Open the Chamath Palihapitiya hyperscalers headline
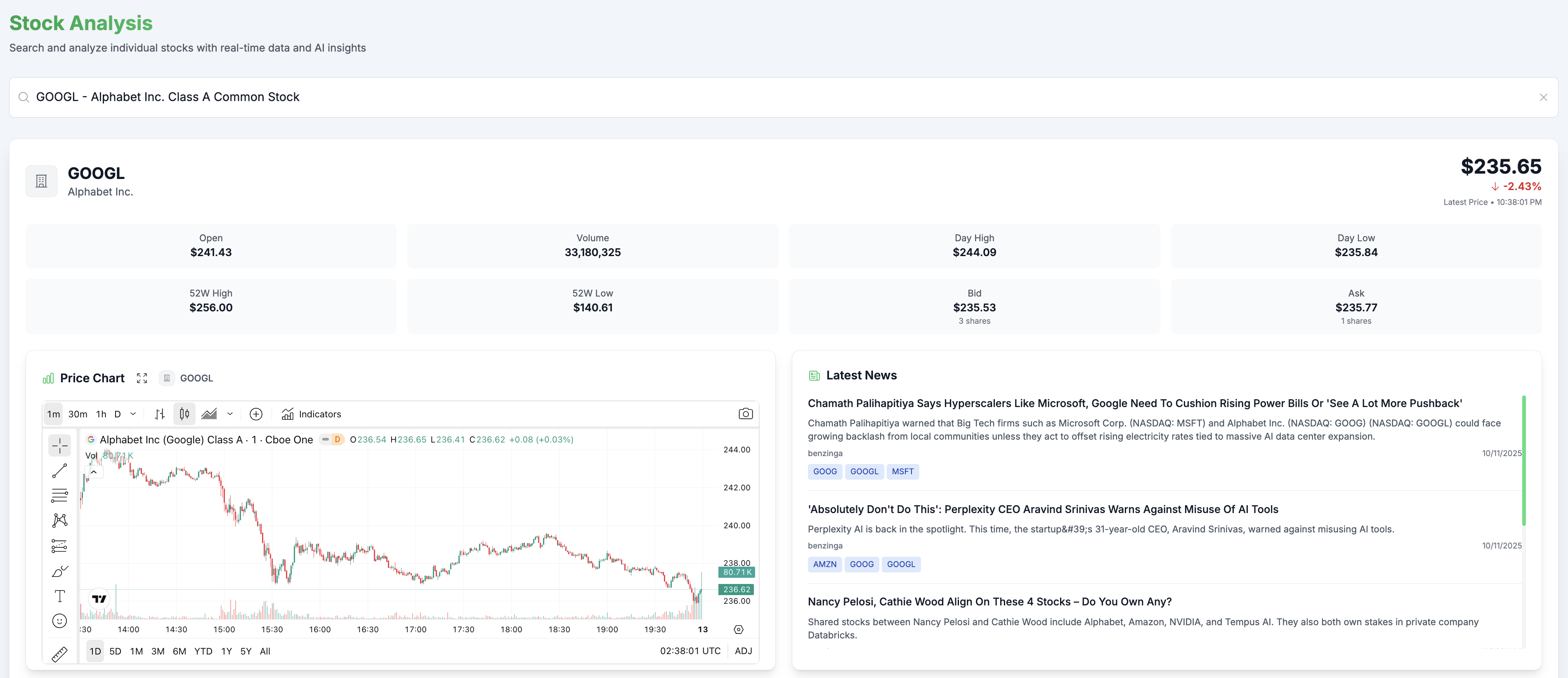Screen dimensions: 1568x678 point(1135,403)
